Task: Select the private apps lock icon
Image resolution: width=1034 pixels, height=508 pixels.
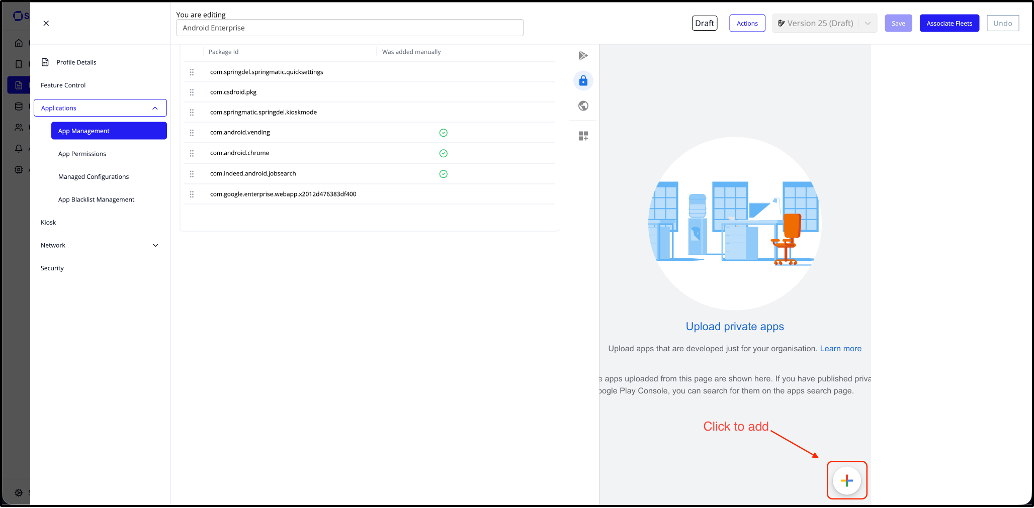Action: pyautogui.click(x=583, y=80)
